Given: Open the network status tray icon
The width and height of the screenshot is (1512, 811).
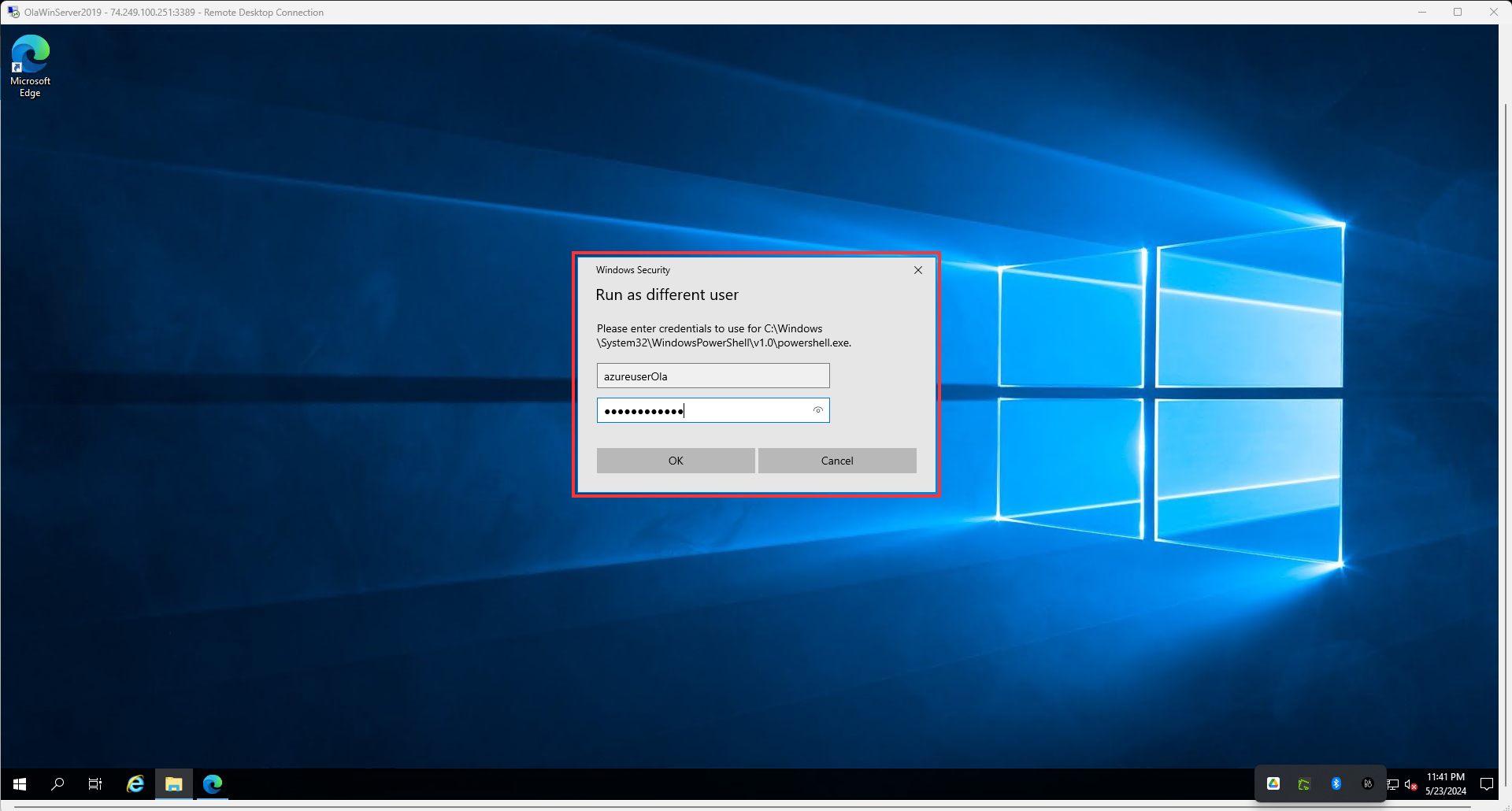Looking at the screenshot, I should click(x=1392, y=784).
